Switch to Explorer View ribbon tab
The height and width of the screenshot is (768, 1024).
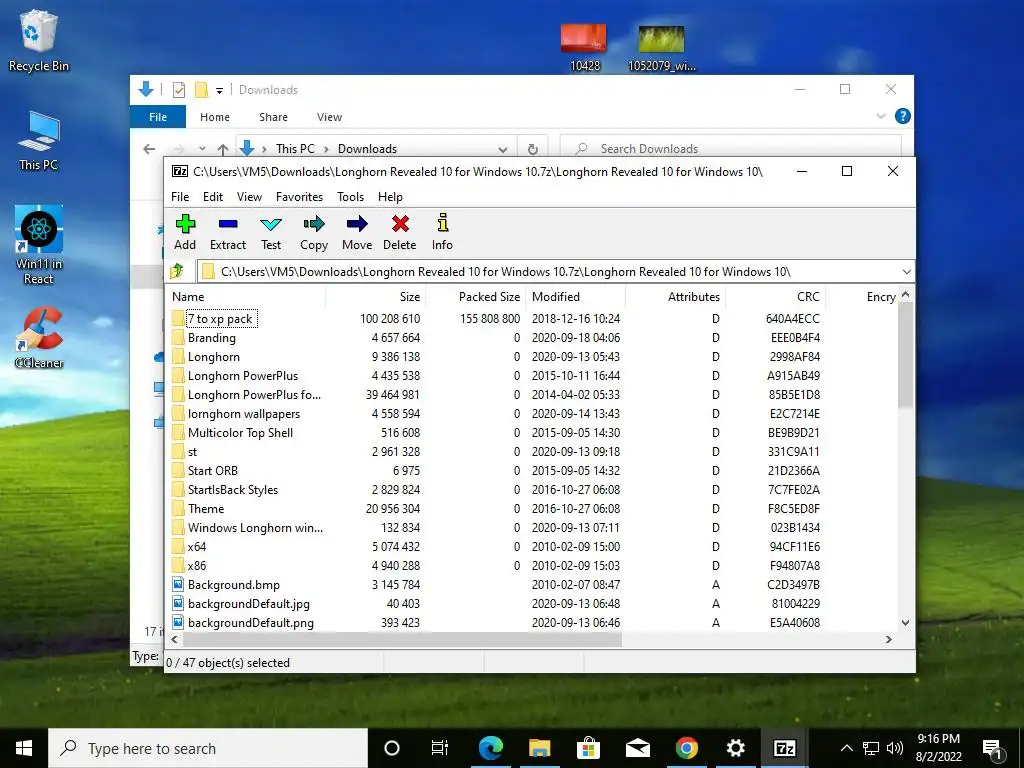click(x=329, y=117)
